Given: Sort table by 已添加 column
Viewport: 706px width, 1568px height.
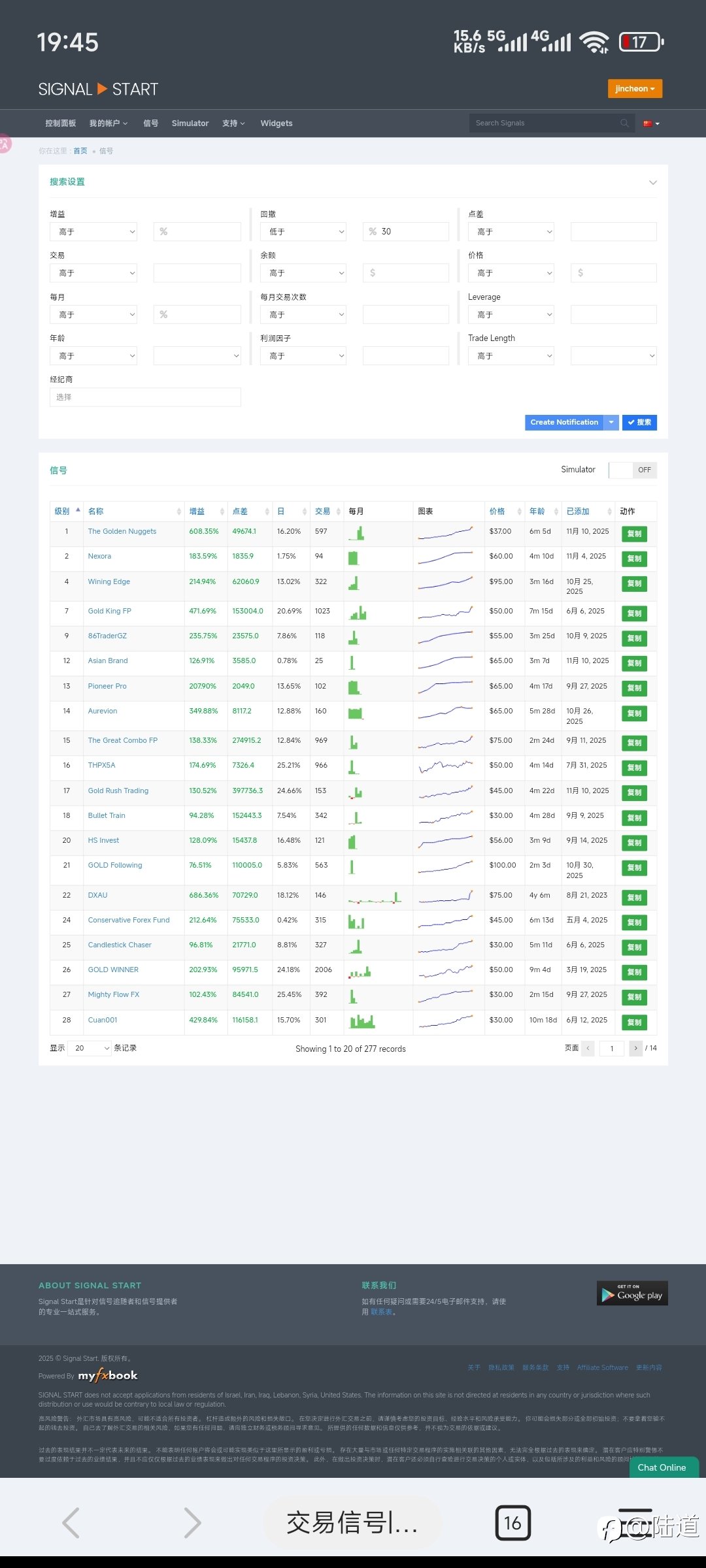Looking at the screenshot, I should click(588, 511).
